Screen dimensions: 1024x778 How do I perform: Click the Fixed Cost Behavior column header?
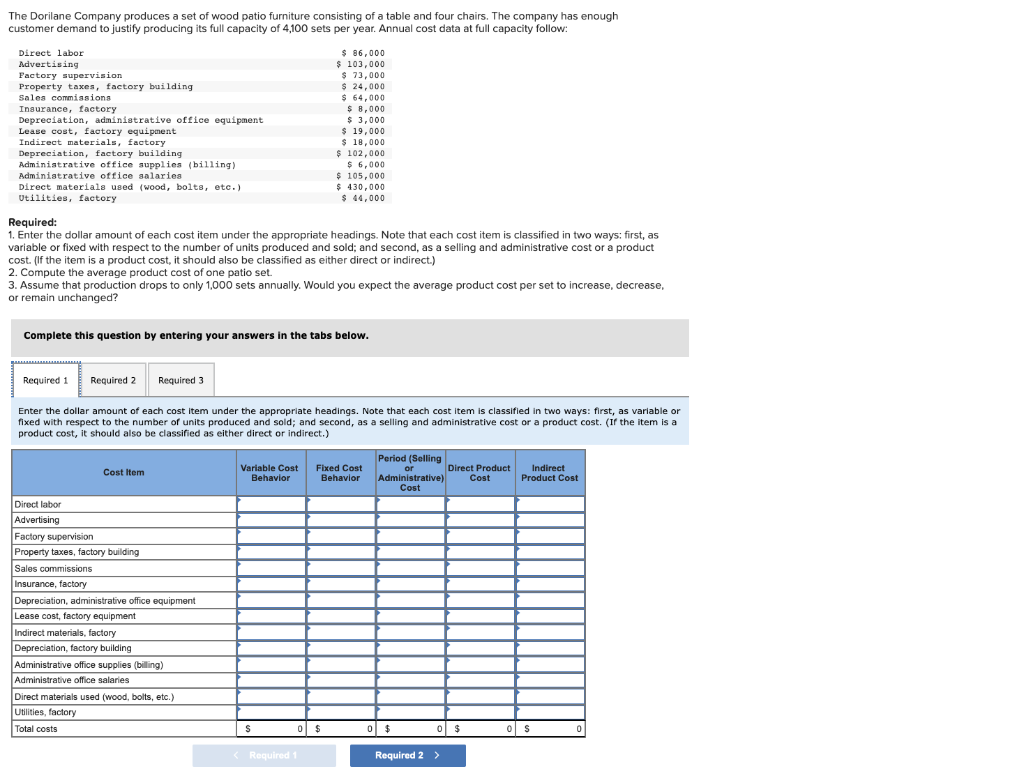click(340, 473)
